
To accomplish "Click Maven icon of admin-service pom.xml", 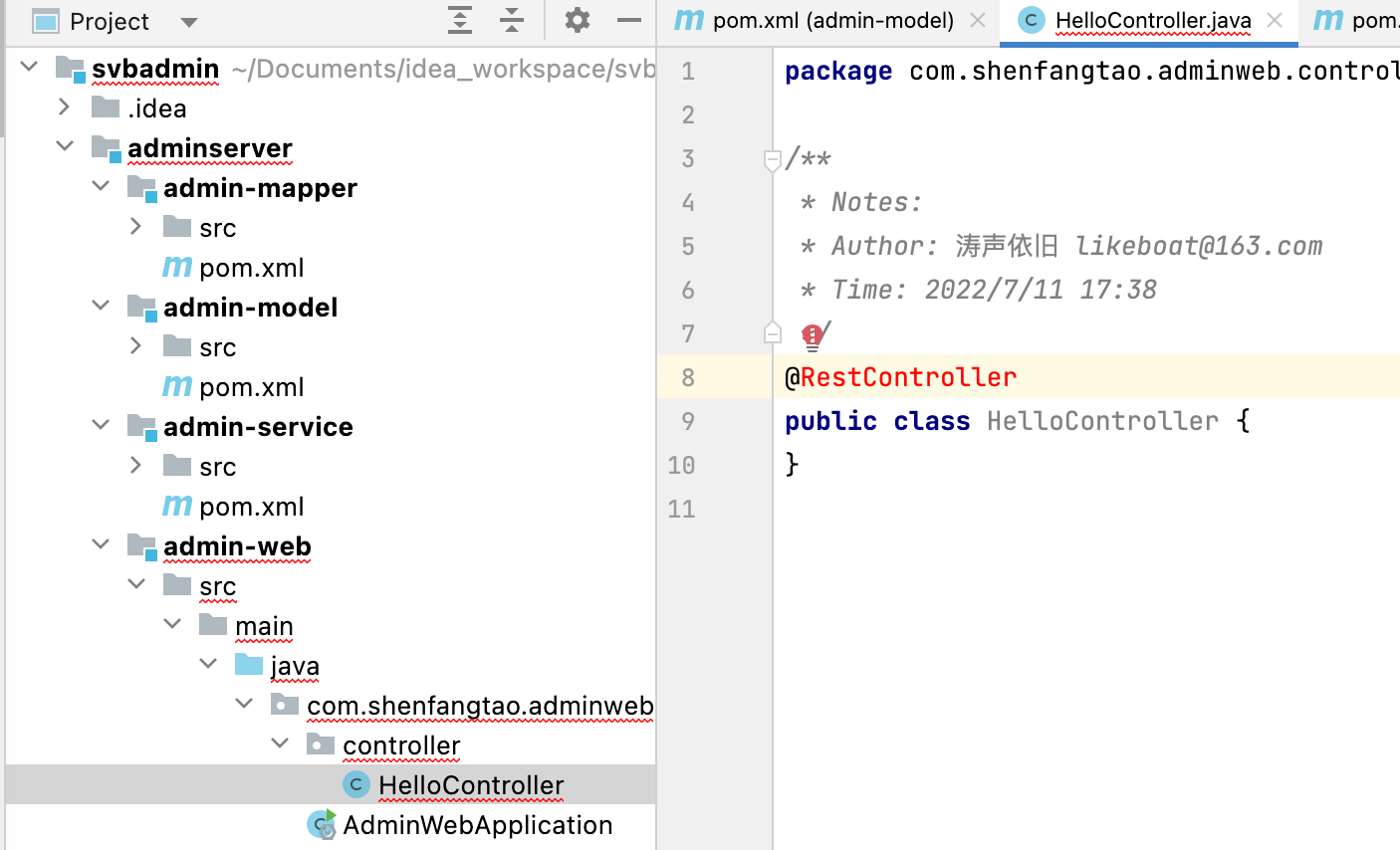I will tap(177, 506).
